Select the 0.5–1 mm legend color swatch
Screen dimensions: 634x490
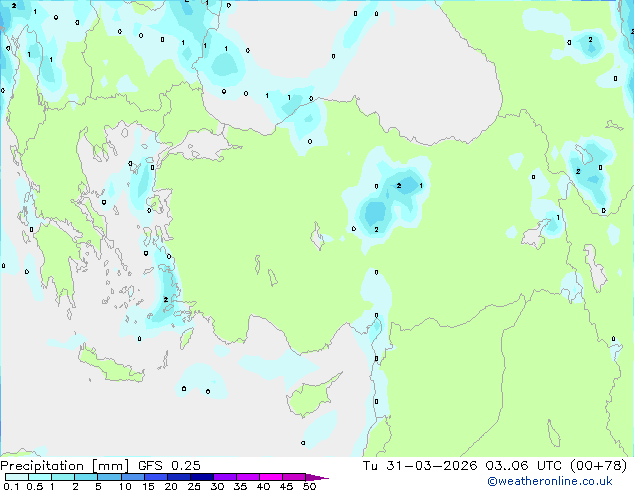[x=40, y=477]
